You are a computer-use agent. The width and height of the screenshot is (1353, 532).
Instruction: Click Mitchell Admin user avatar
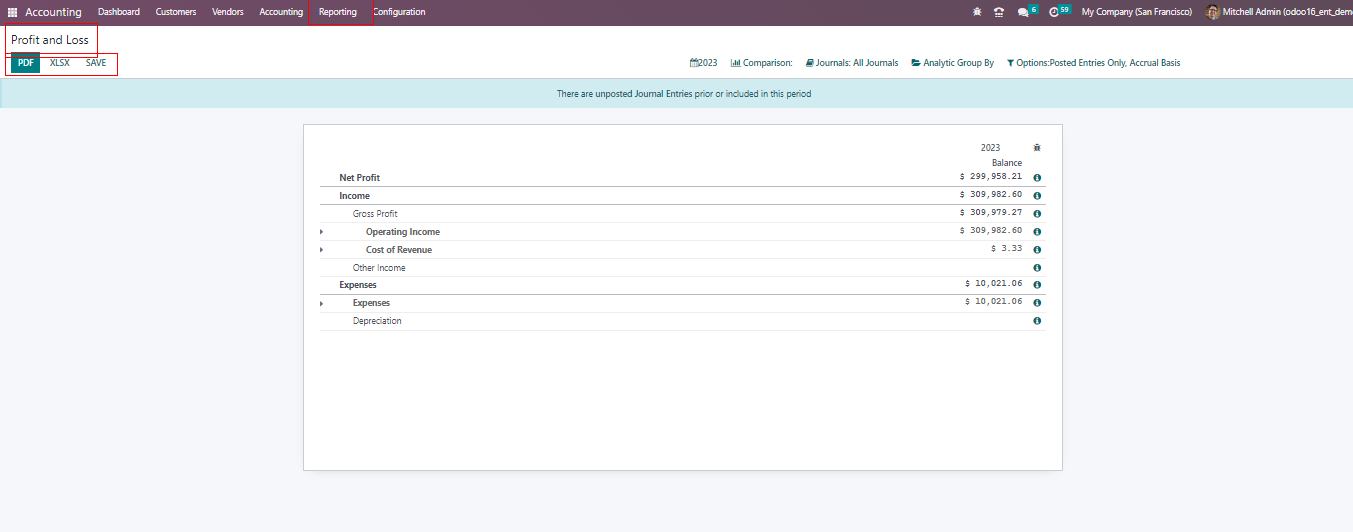[1212, 12]
